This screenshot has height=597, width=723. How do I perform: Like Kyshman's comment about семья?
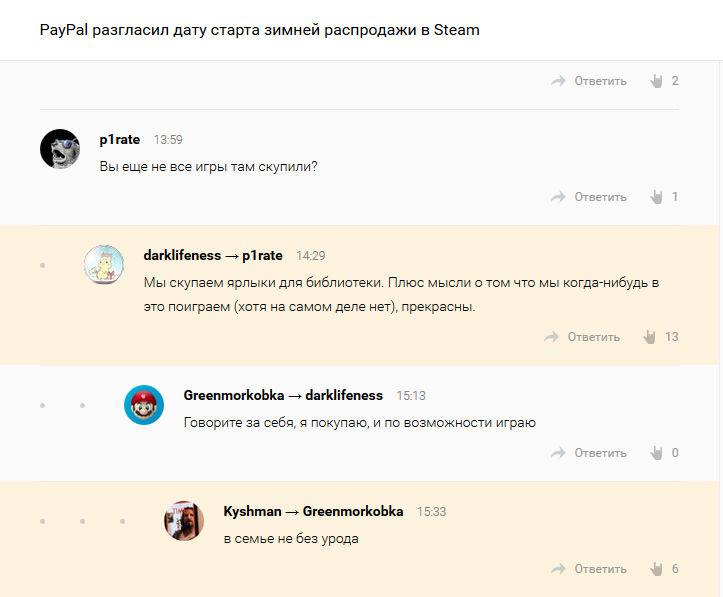point(657,569)
